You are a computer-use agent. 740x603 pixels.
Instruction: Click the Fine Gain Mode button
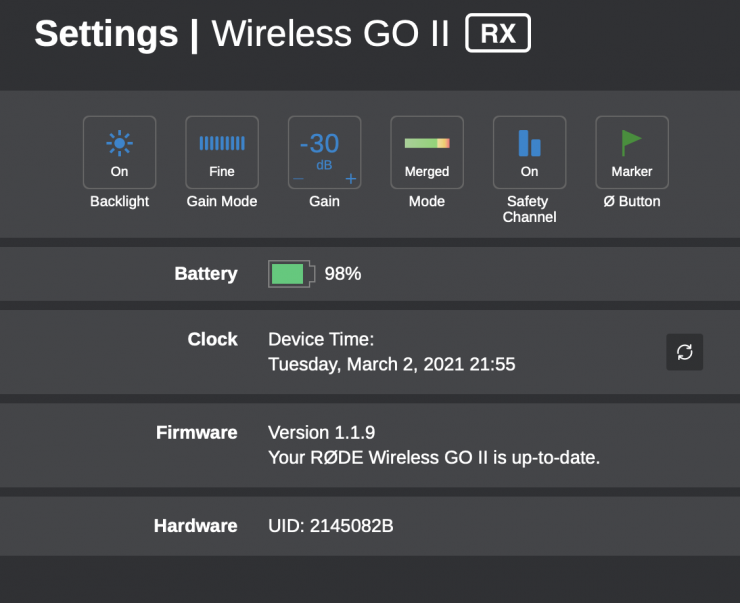coord(222,153)
